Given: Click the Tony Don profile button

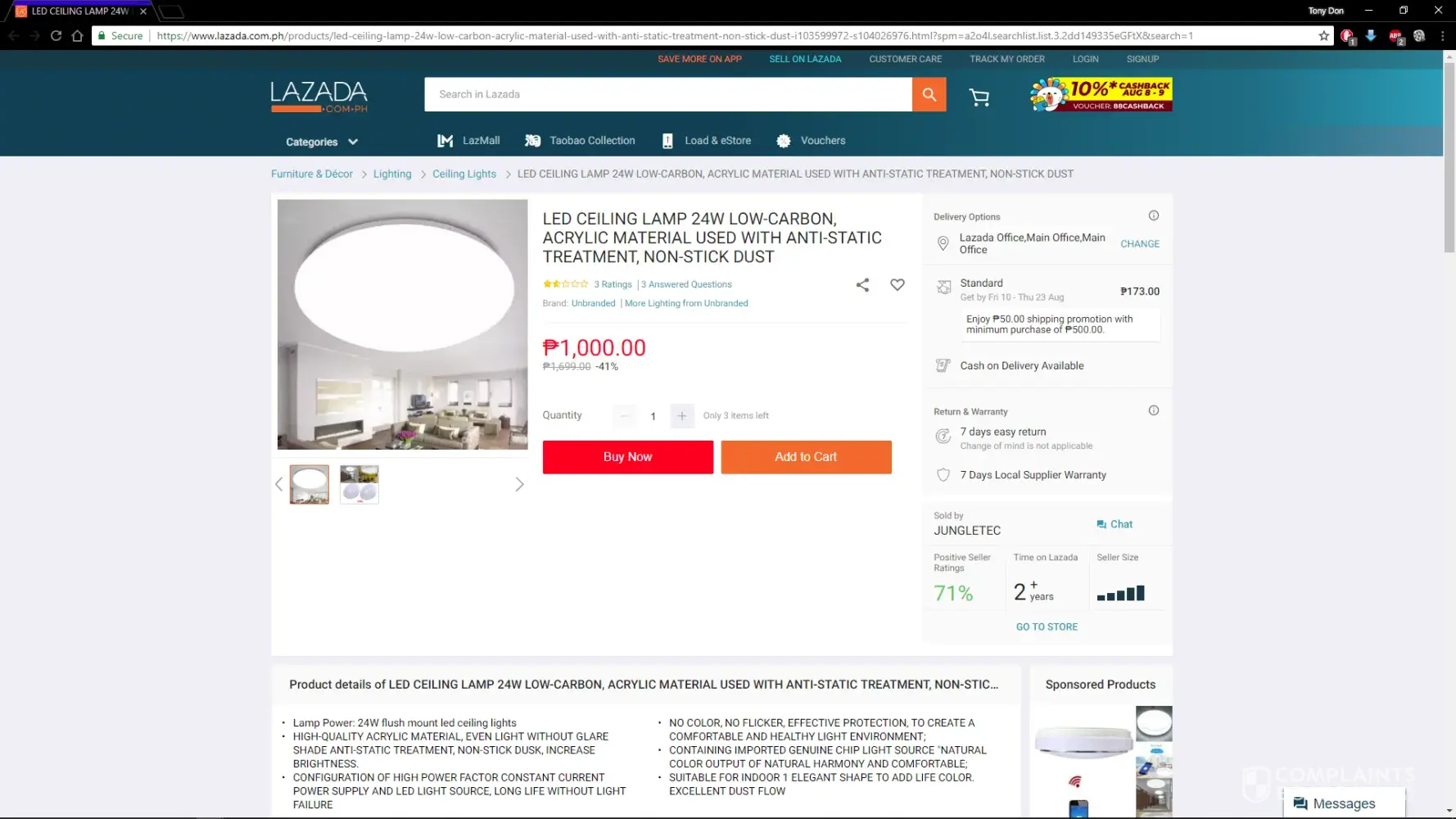Looking at the screenshot, I should (x=1326, y=11).
